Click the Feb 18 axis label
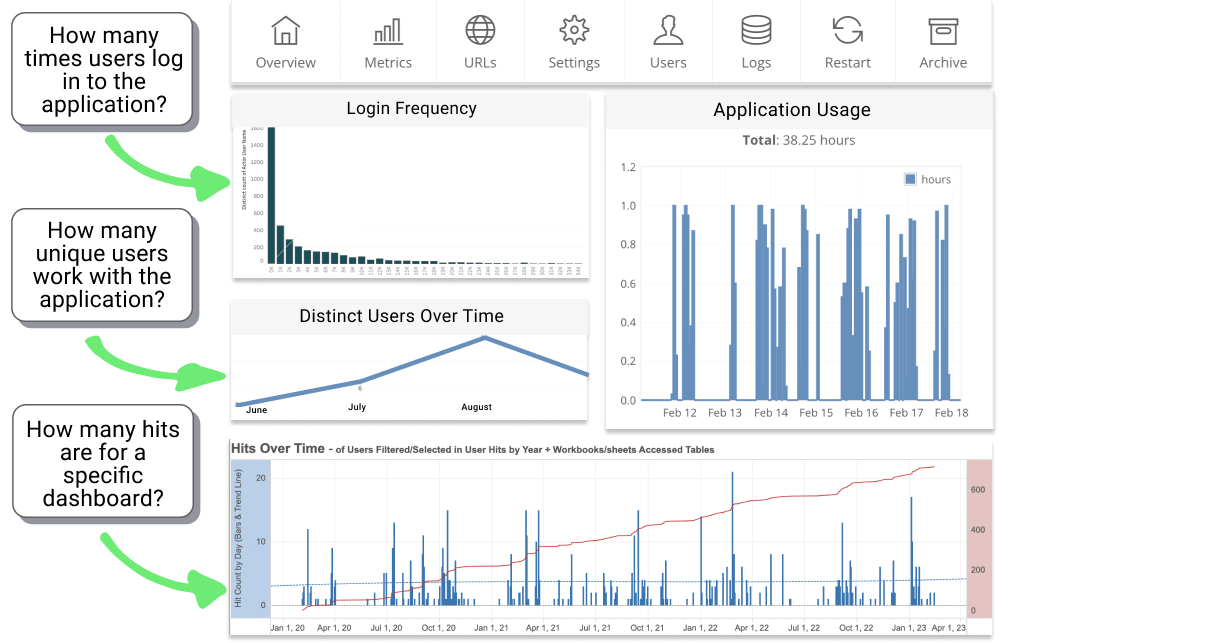Image resolution: width=1232 pixels, height=643 pixels. (x=951, y=412)
